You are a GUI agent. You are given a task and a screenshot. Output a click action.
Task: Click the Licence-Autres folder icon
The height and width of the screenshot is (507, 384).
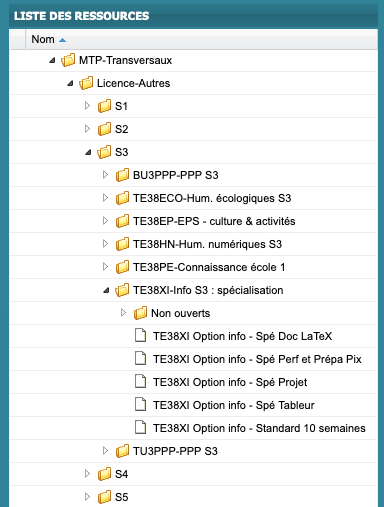click(x=86, y=83)
